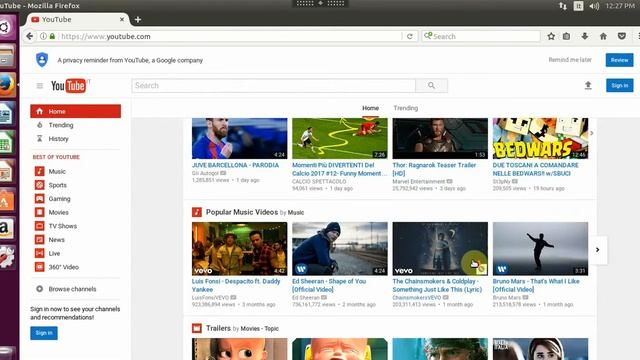
Task: Click the Firefox toolbar search box
Action: coord(481,36)
